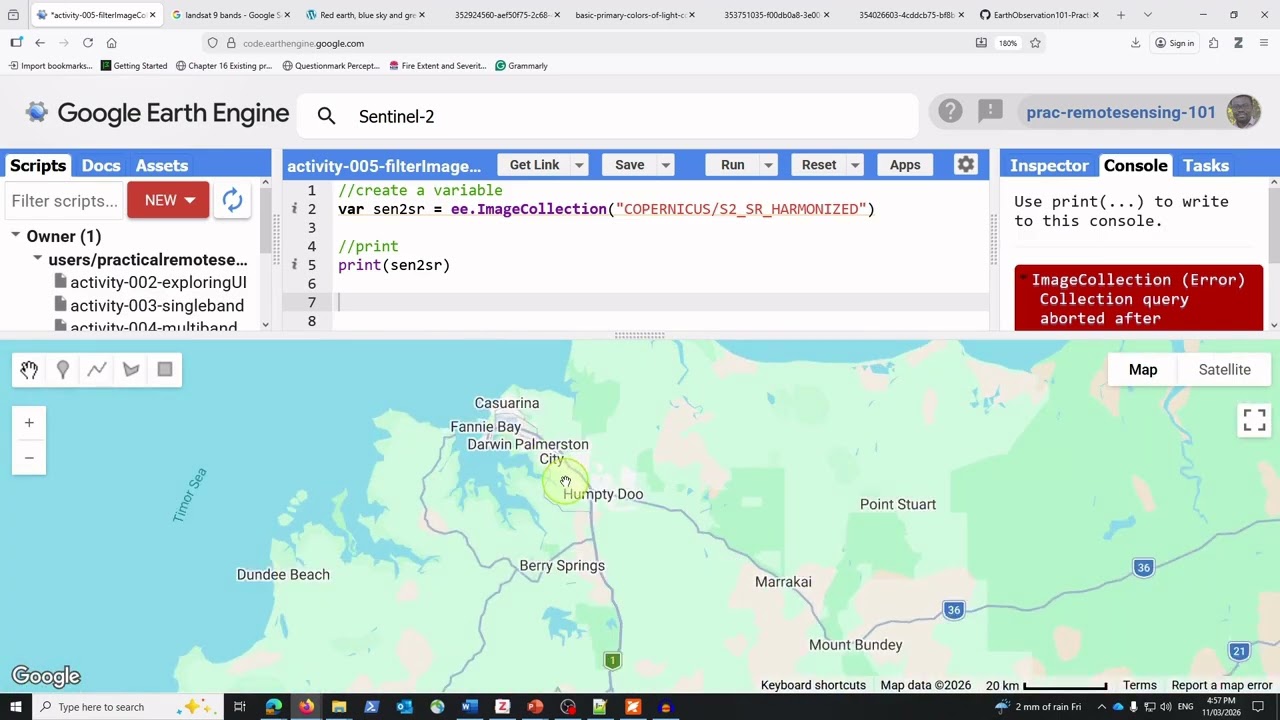
Task: Open the Earth Engine help question mark
Action: [x=950, y=111]
